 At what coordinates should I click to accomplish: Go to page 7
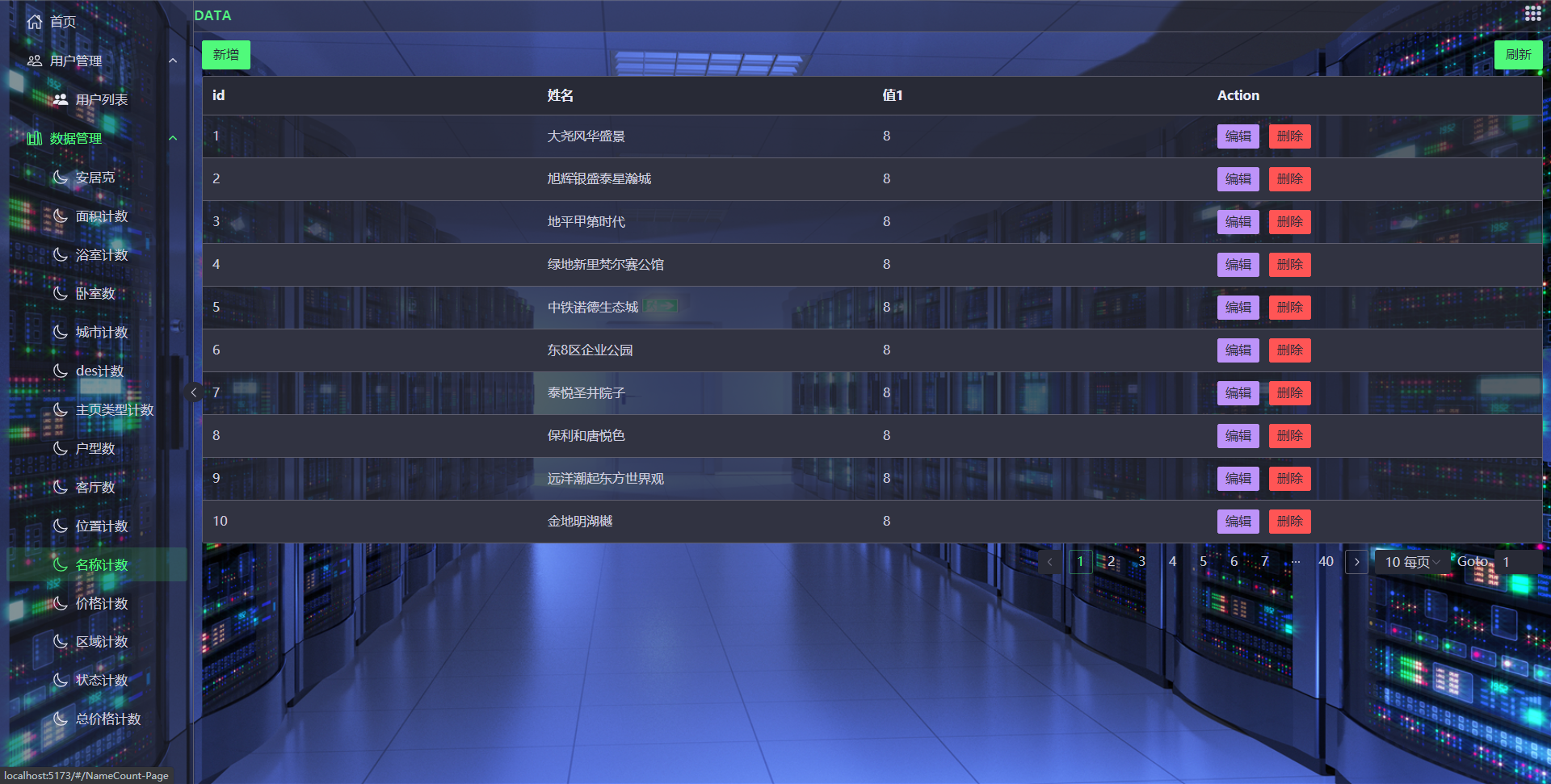[x=1264, y=562]
